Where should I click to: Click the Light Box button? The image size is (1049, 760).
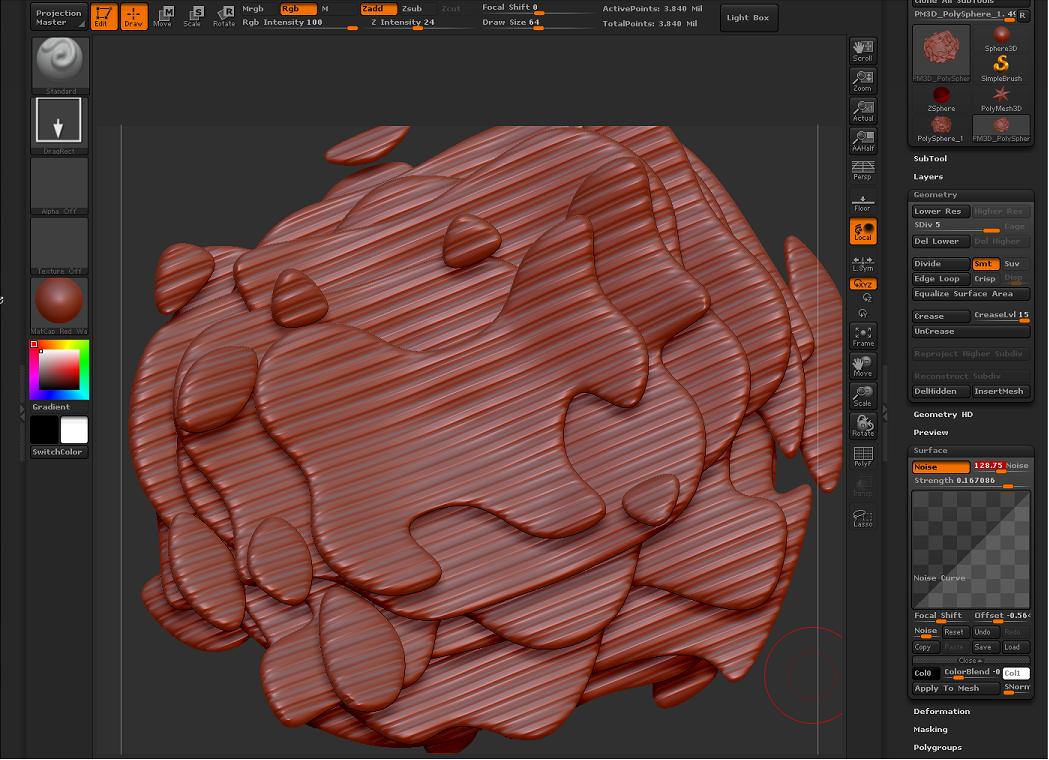(x=748, y=17)
